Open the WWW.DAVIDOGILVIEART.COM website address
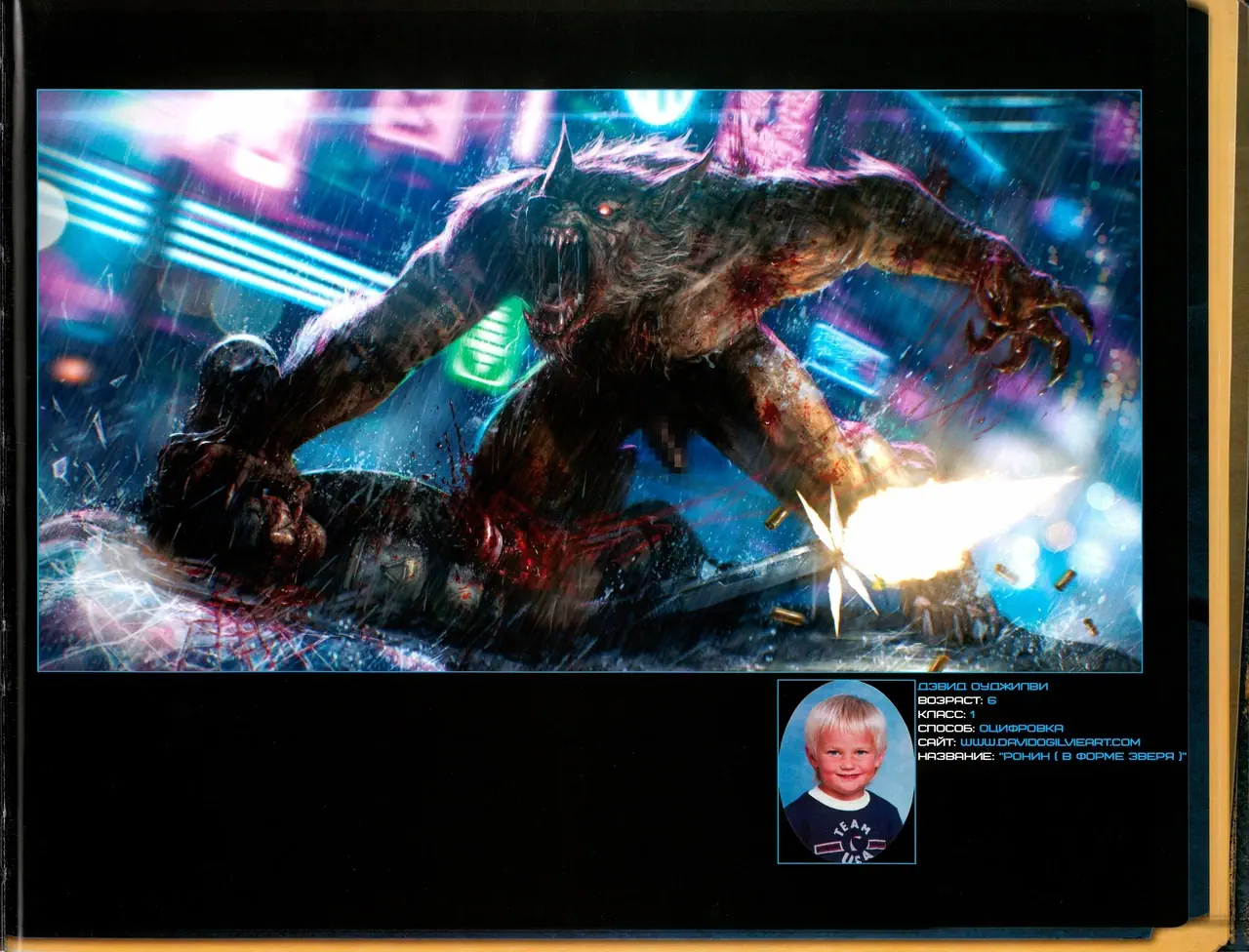Image resolution: width=1249 pixels, height=952 pixels. pos(1050,742)
